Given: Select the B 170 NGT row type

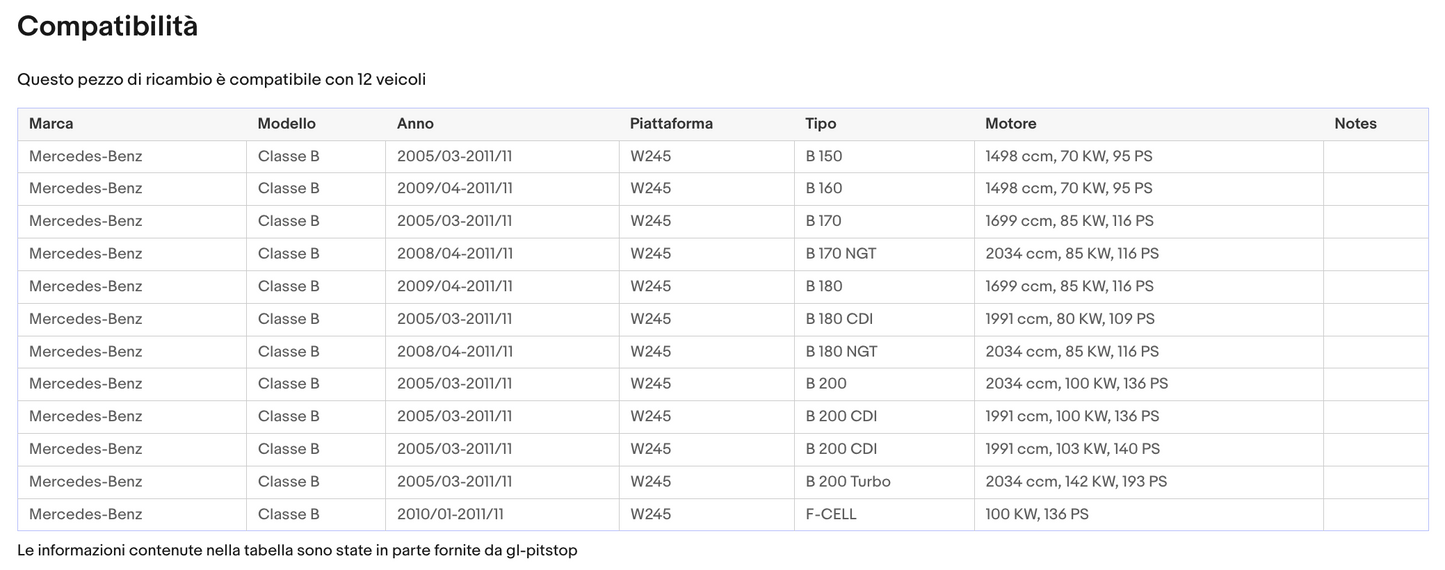Looking at the screenshot, I should 841,254.
